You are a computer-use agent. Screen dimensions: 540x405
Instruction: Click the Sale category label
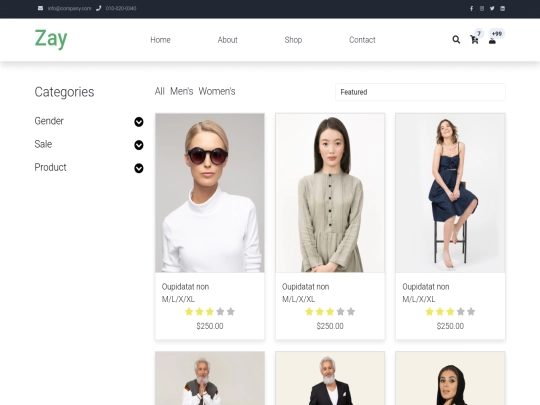pos(43,144)
